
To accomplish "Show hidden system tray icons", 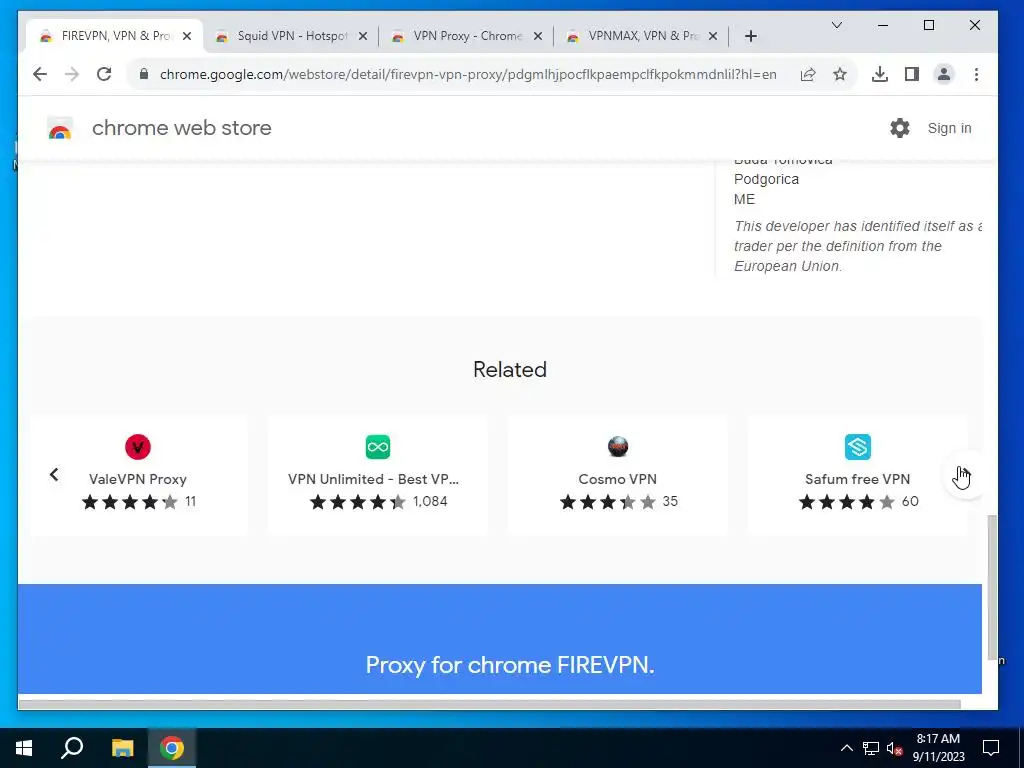I will [x=846, y=748].
